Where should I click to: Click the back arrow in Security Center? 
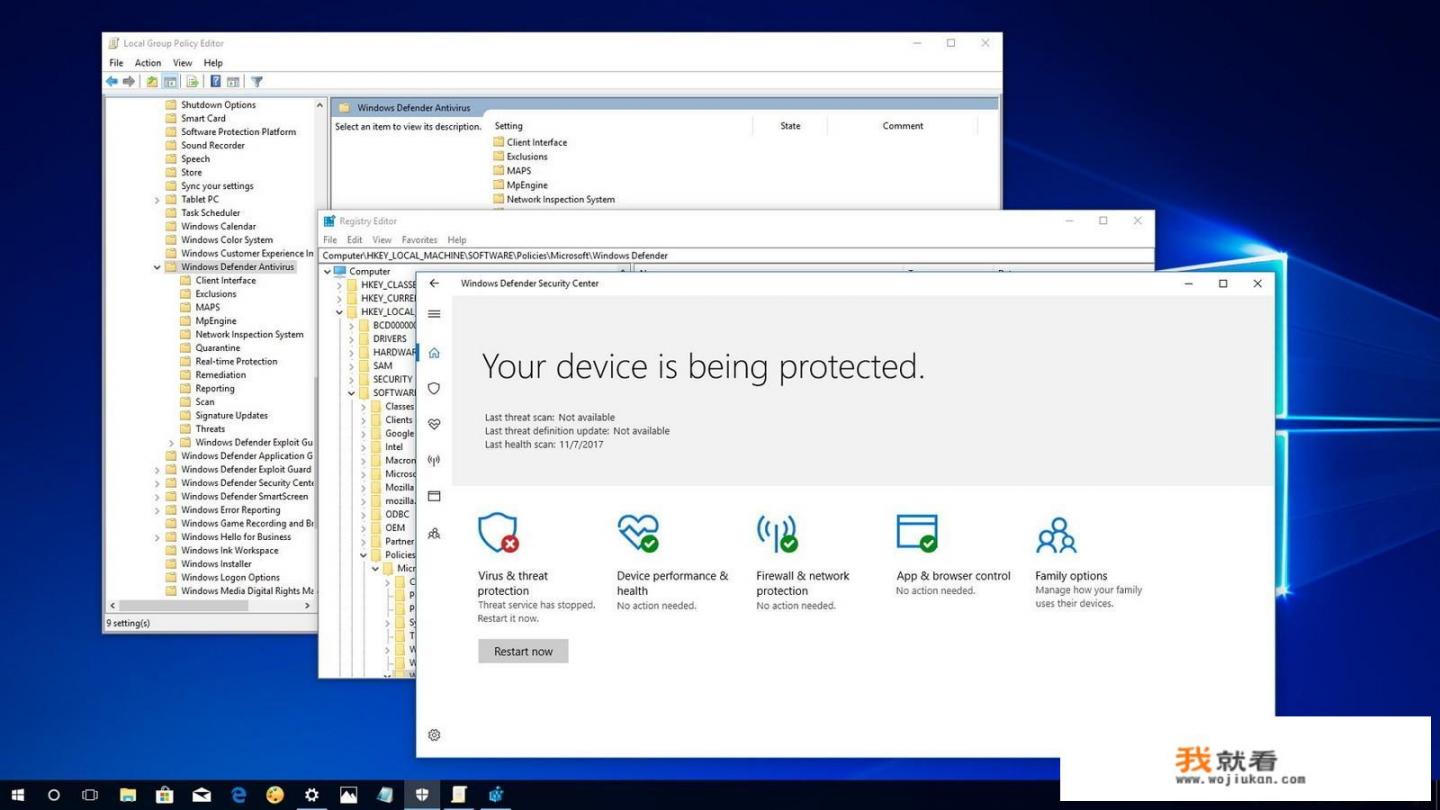434,283
